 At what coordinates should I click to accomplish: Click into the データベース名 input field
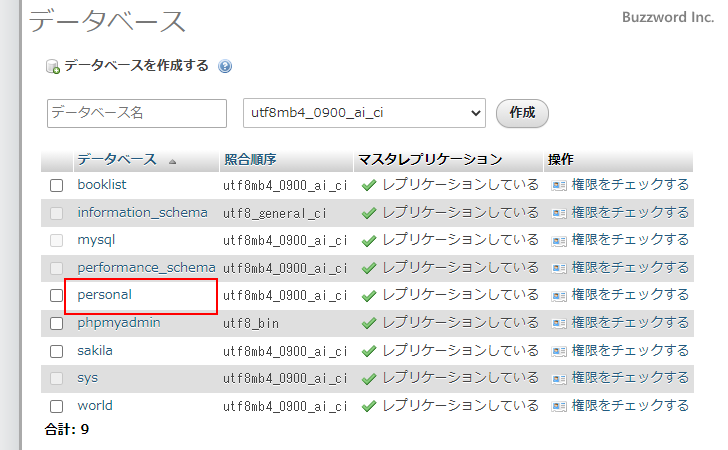(137, 113)
